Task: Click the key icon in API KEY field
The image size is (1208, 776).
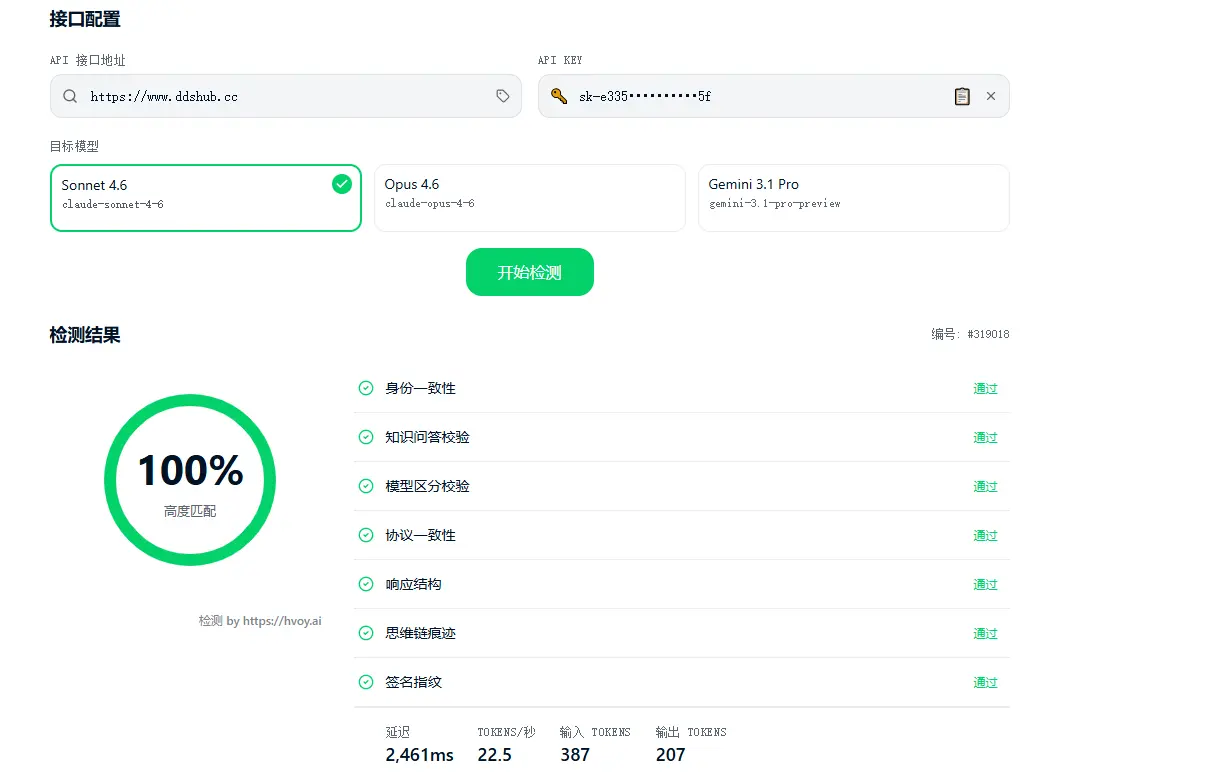Action: 558,97
